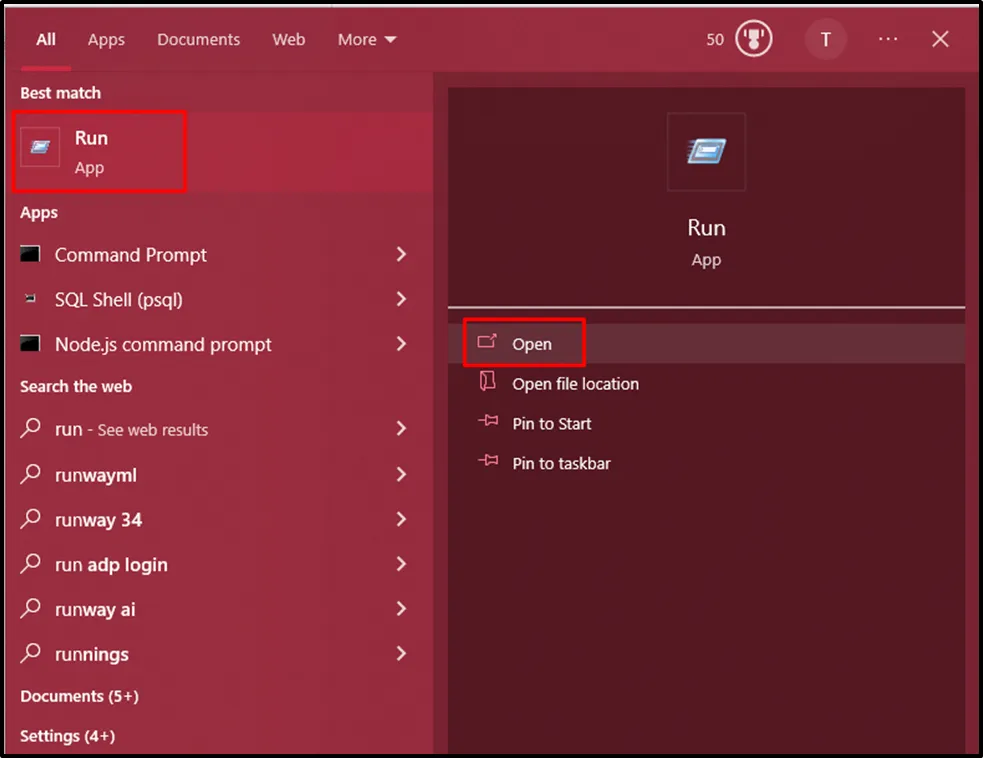Click the Node.js command prompt icon
This screenshot has height=758, width=983.
point(31,344)
